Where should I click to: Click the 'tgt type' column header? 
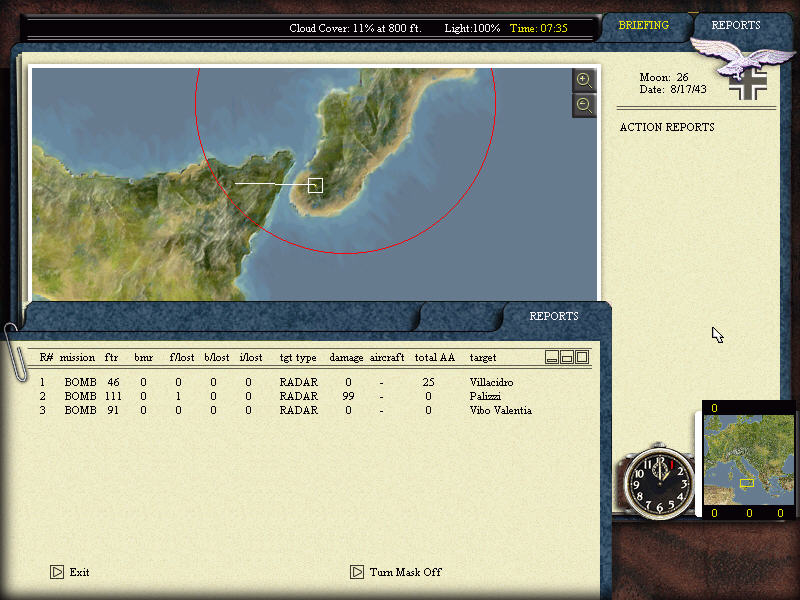tap(298, 358)
